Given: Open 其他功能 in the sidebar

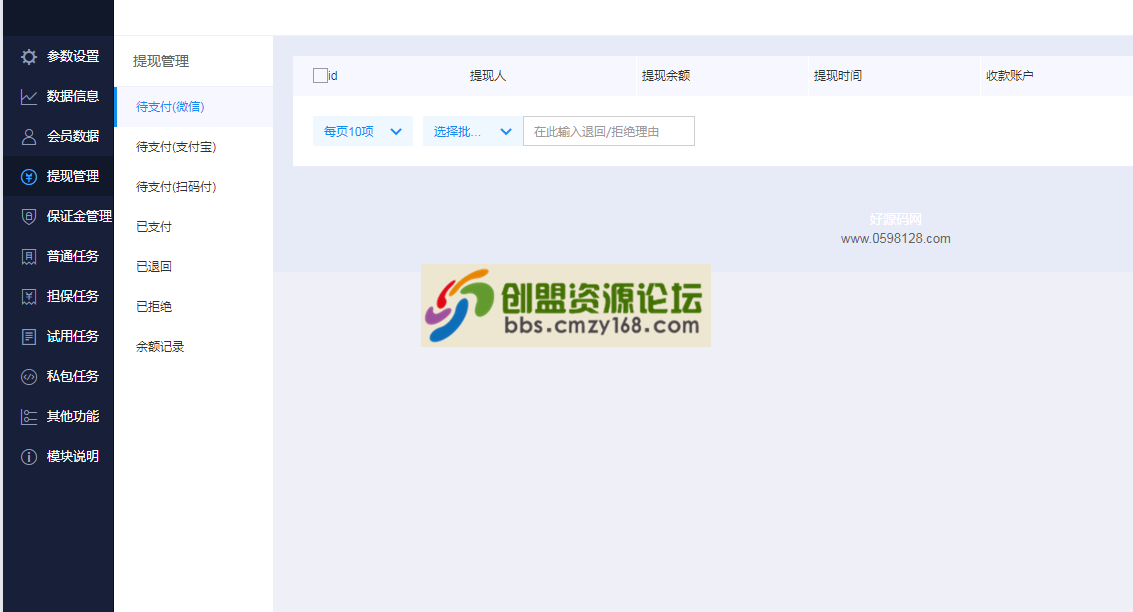Looking at the screenshot, I should [x=59, y=416].
